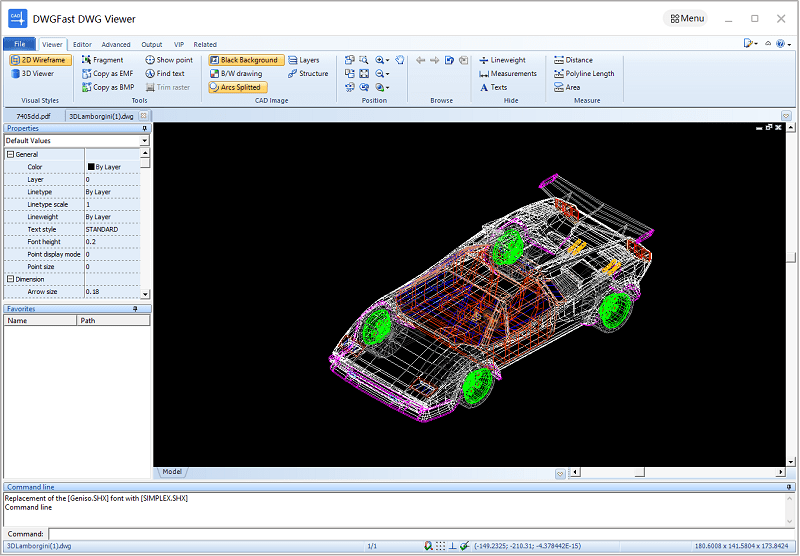Toggle Arcs Splitted option
The image size is (800, 556).
238,87
